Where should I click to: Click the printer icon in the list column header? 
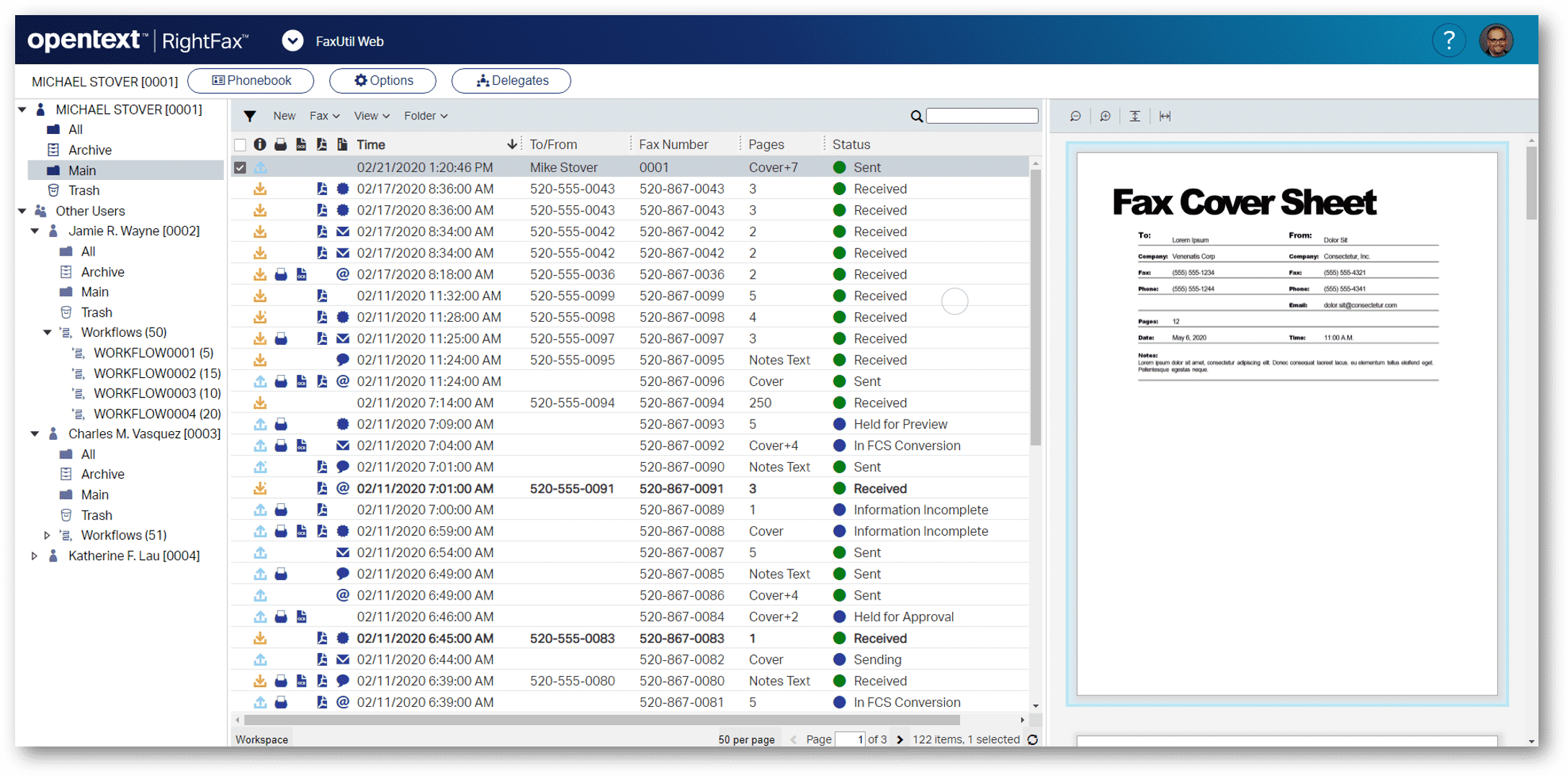(x=280, y=144)
